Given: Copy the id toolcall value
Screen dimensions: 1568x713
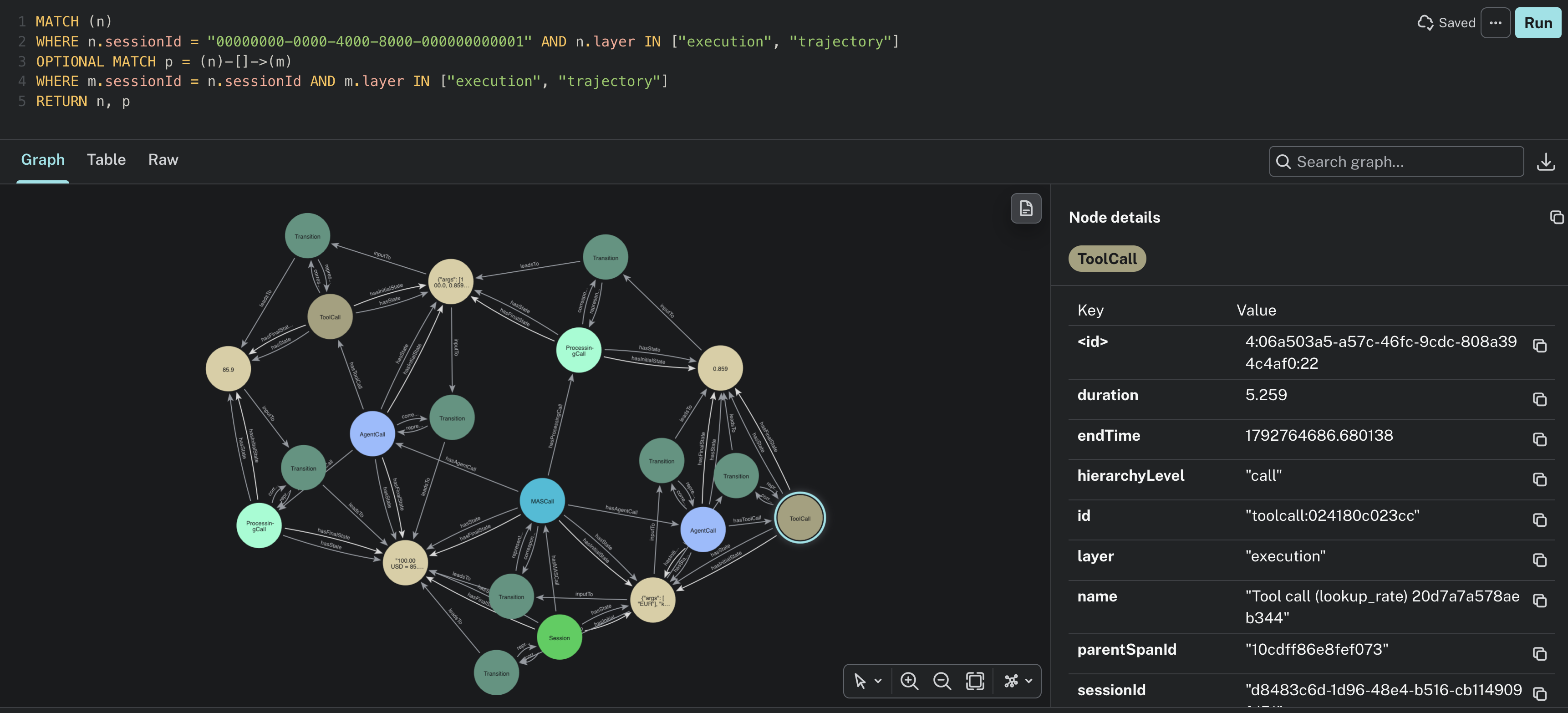Looking at the screenshot, I should pos(1539,520).
